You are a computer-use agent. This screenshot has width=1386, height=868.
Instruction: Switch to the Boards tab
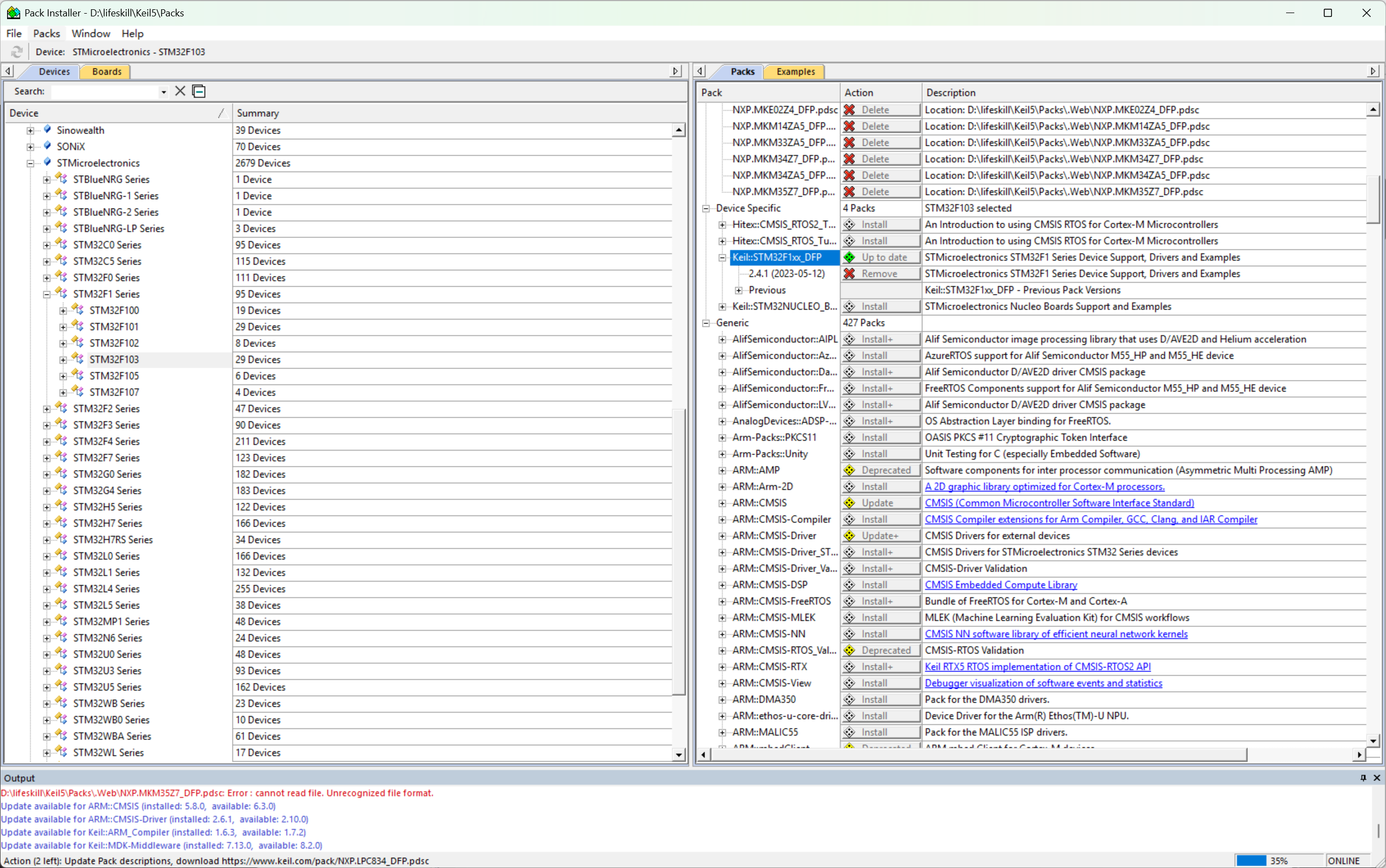pyautogui.click(x=107, y=71)
